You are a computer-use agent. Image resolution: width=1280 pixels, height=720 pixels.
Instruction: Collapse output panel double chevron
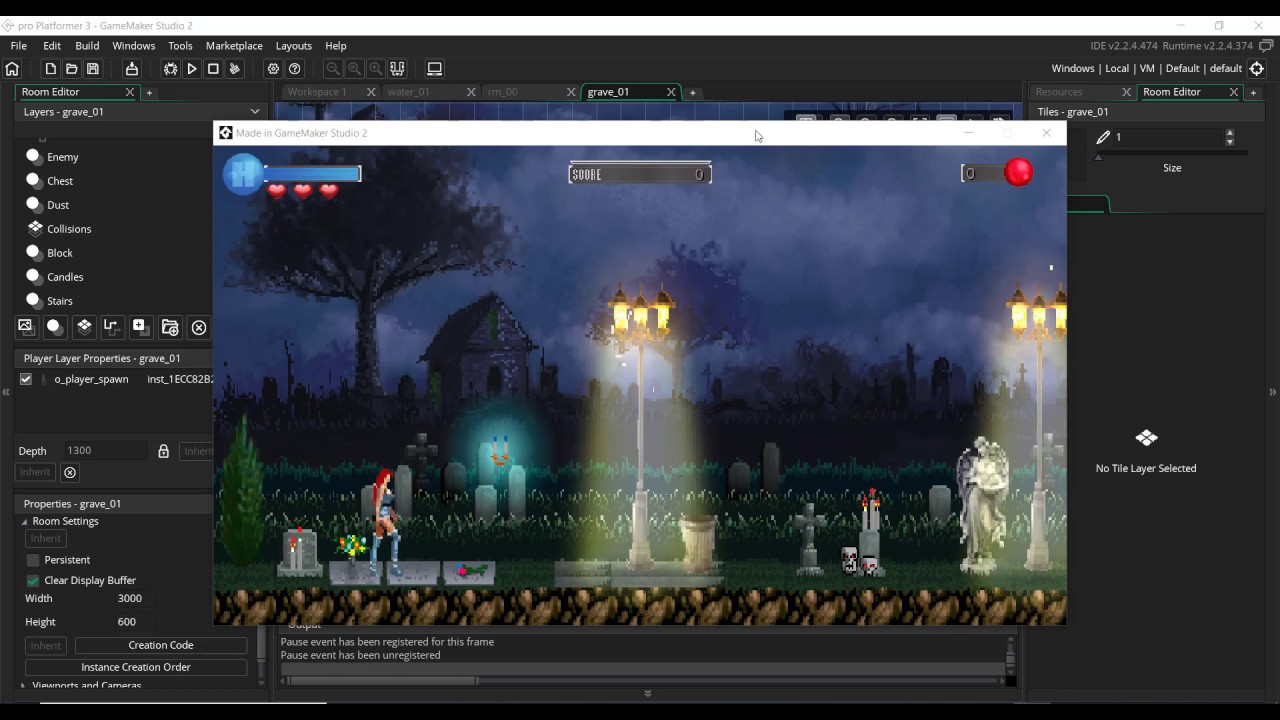click(647, 693)
